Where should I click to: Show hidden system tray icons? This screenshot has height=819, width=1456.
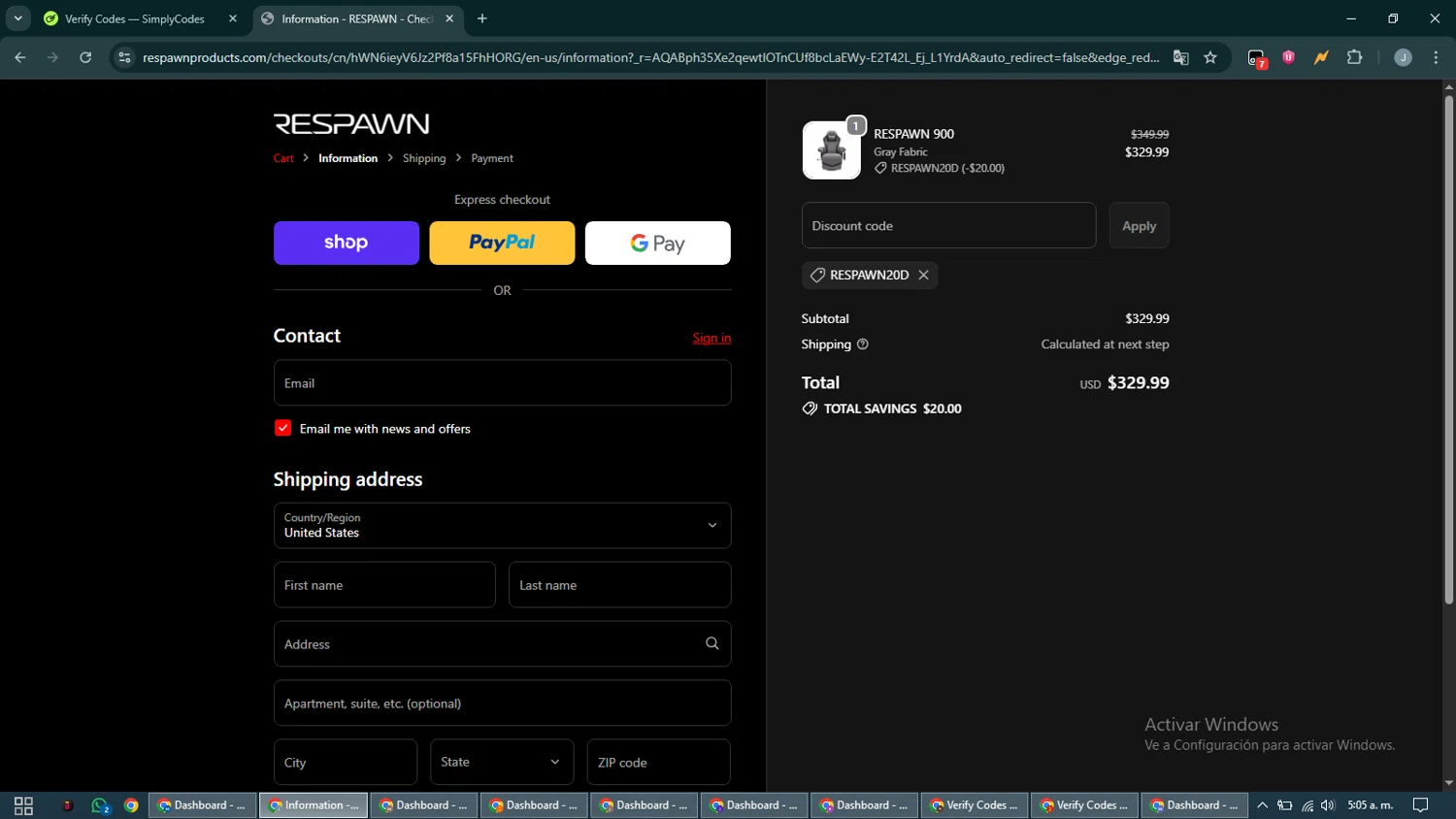coord(1262,805)
